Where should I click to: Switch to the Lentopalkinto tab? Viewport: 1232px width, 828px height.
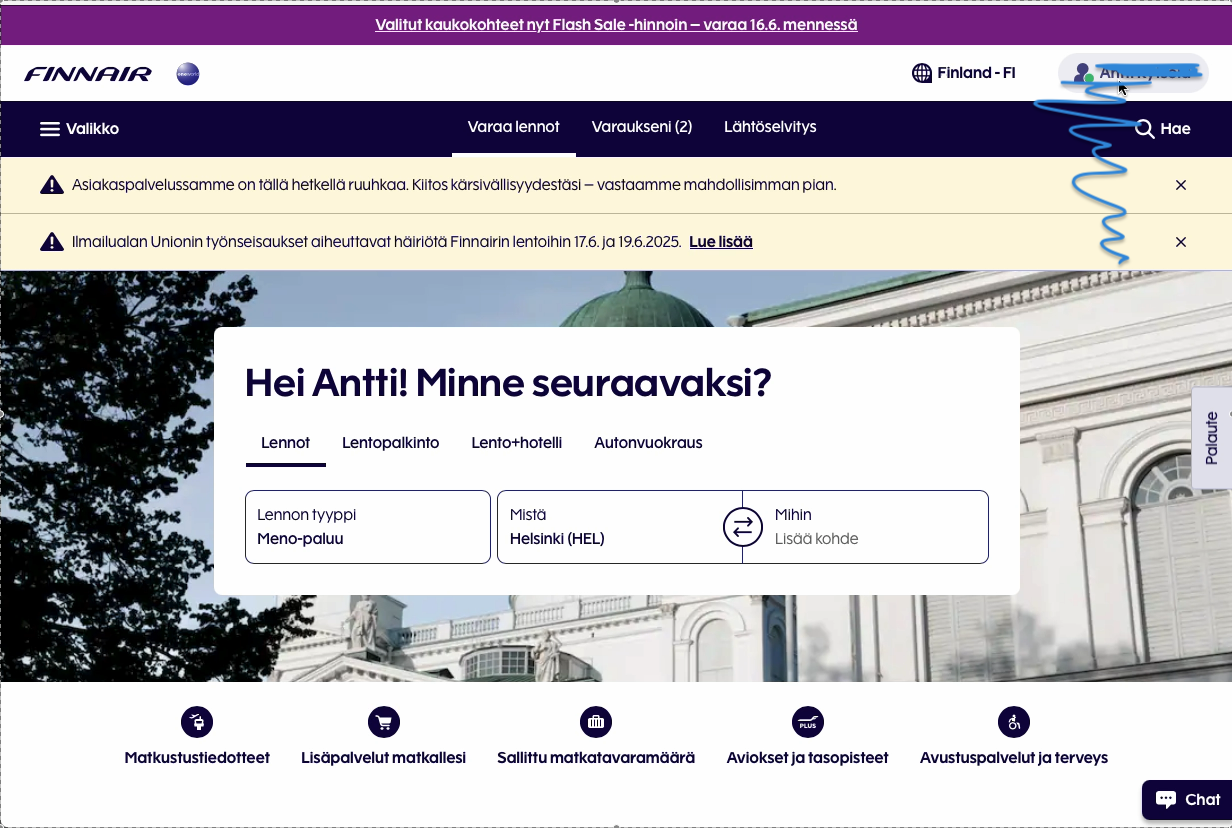point(390,443)
